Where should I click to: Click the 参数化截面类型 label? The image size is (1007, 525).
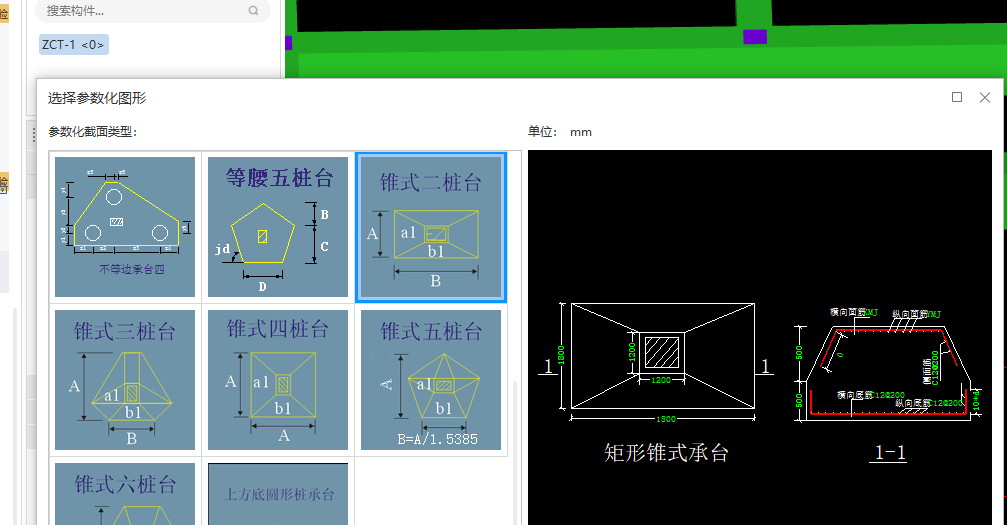click(x=92, y=132)
